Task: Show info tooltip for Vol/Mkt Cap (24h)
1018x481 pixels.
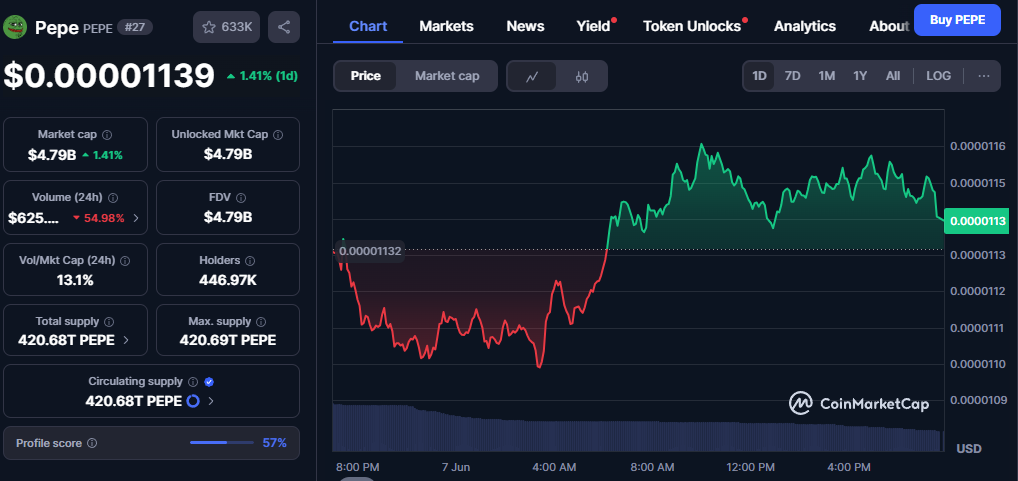Action: [x=125, y=260]
